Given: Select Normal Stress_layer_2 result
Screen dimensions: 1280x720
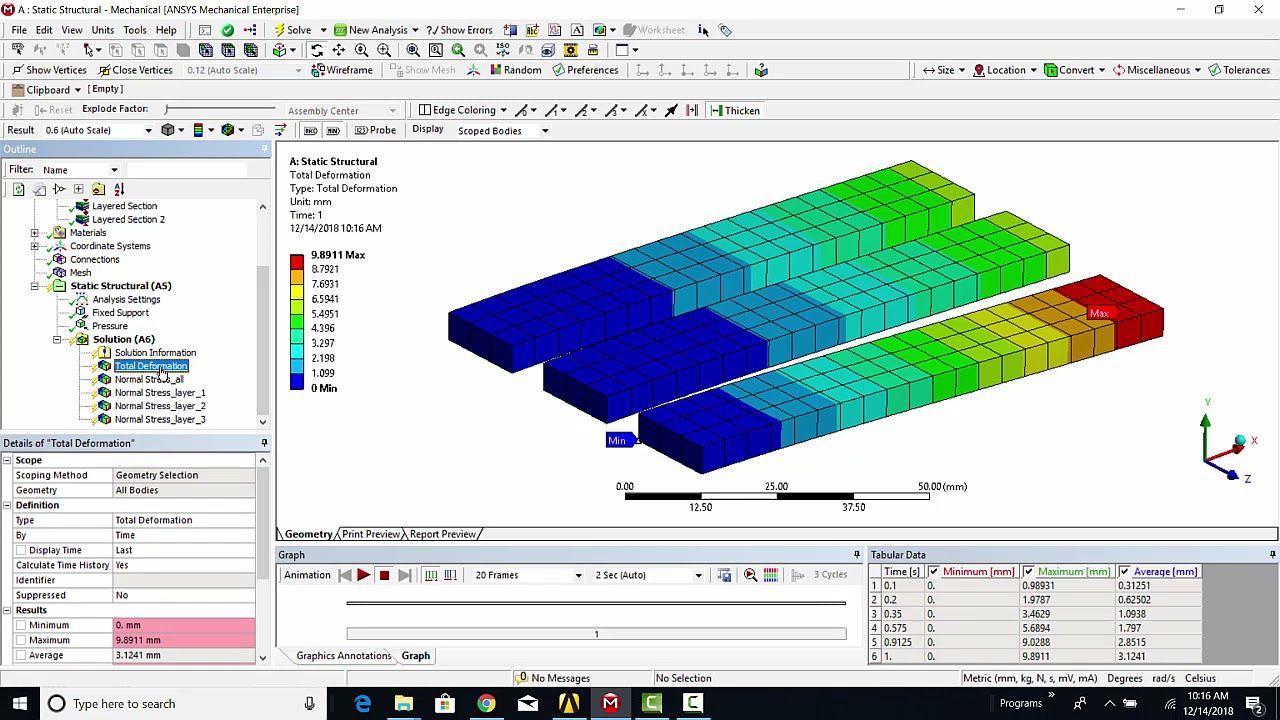Looking at the screenshot, I should coord(160,406).
